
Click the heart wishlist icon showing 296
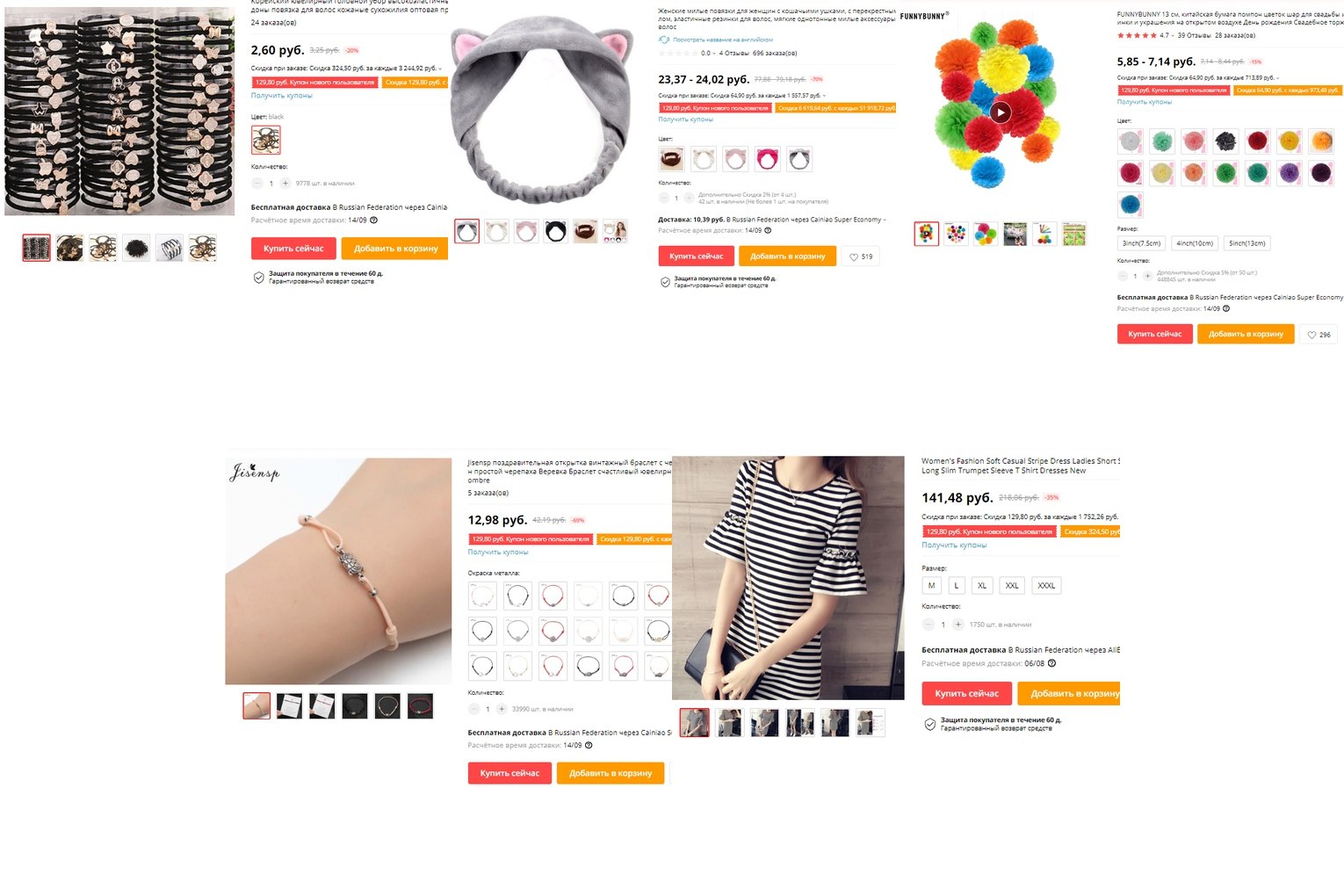pyautogui.click(x=1319, y=335)
